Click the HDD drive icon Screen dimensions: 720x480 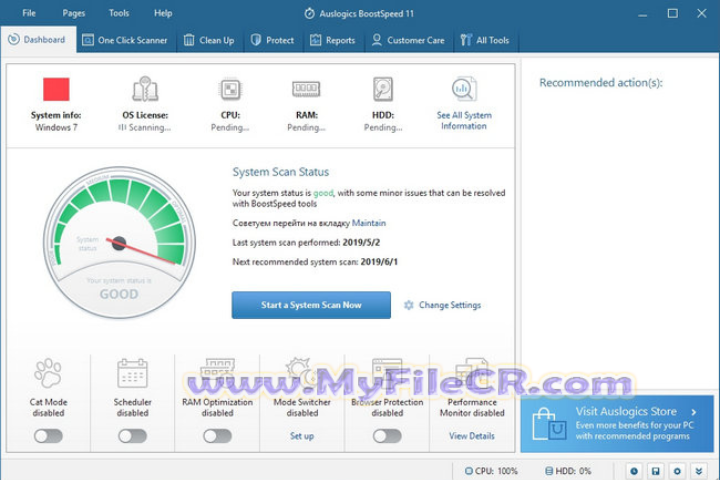point(383,89)
